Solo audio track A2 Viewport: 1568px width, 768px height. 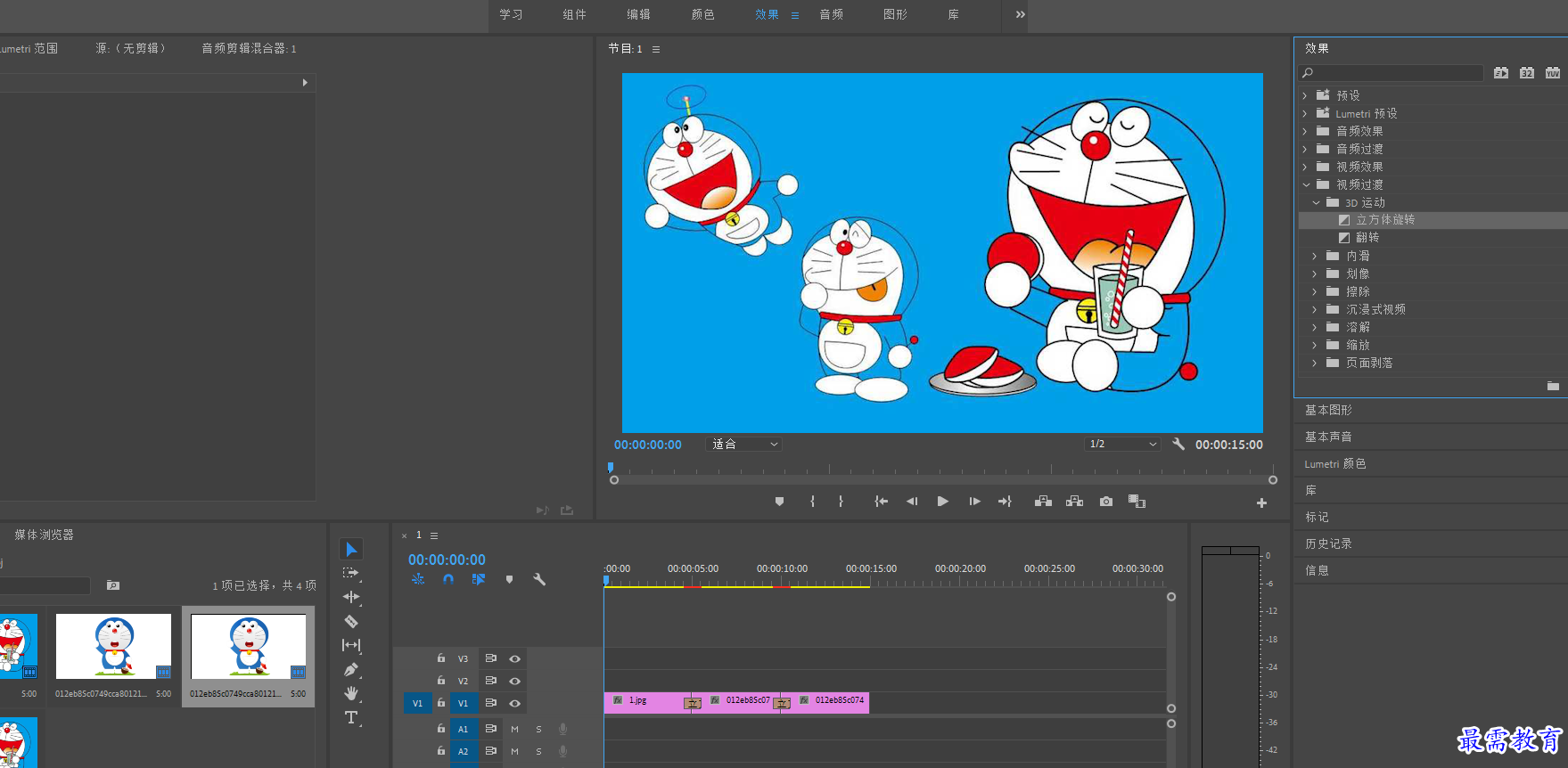[x=538, y=751]
